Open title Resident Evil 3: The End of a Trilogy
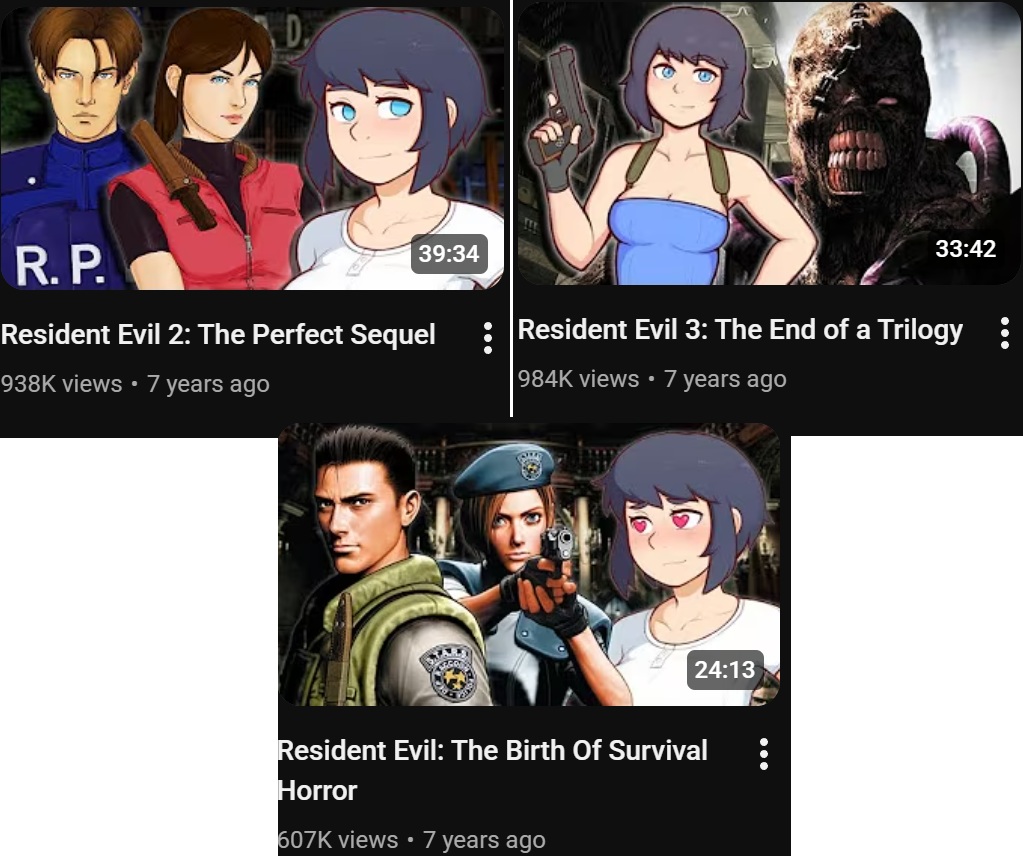The width and height of the screenshot is (1023, 856). point(740,330)
